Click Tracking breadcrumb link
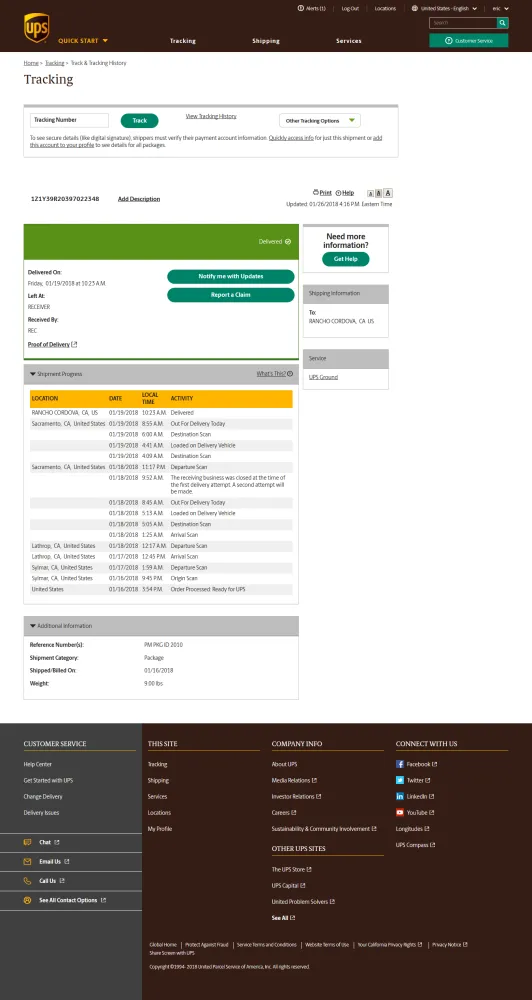Screen dimensions: 532x1000 [x=54, y=63]
